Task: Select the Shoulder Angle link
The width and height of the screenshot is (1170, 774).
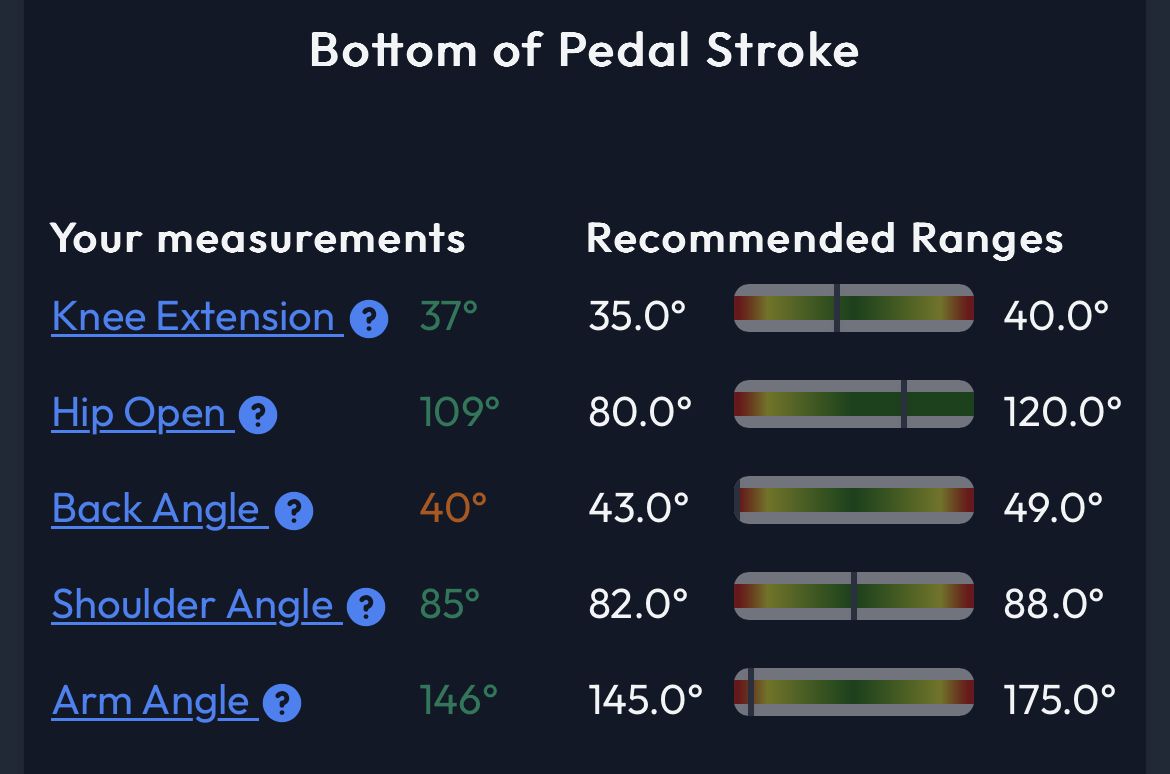Action: (192, 605)
